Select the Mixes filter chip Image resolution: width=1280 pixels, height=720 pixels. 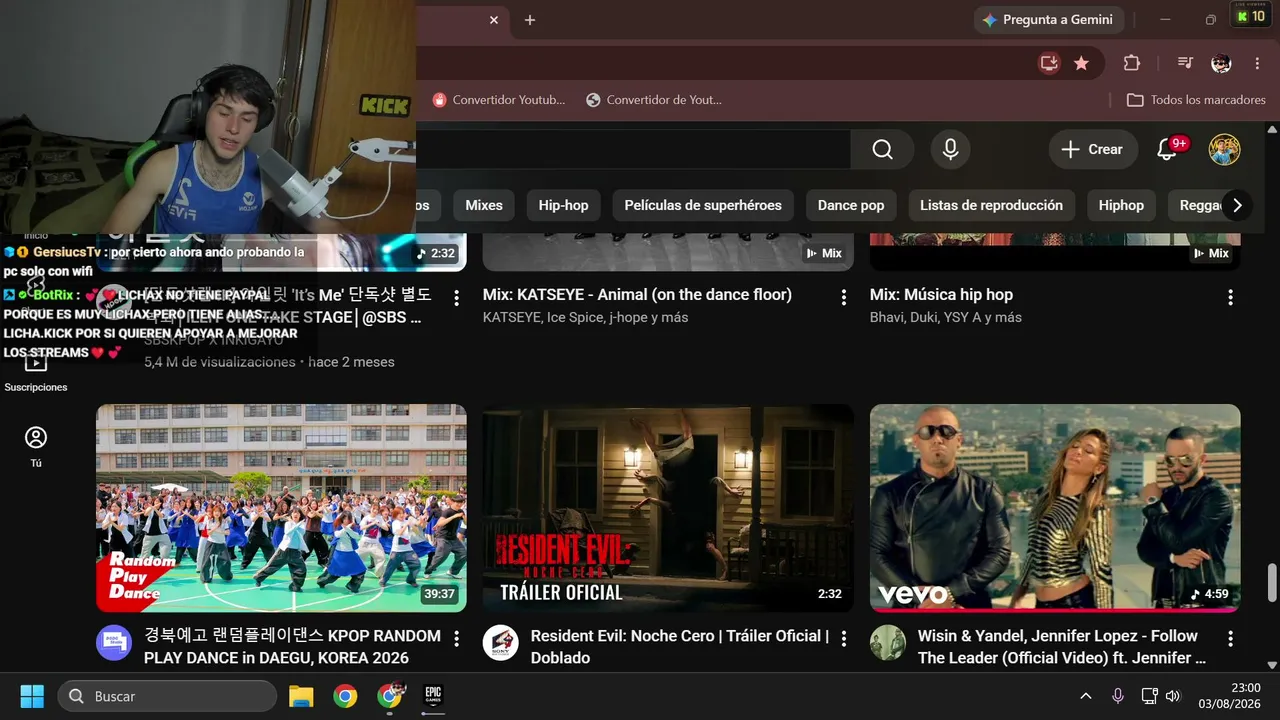click(484, 205)
